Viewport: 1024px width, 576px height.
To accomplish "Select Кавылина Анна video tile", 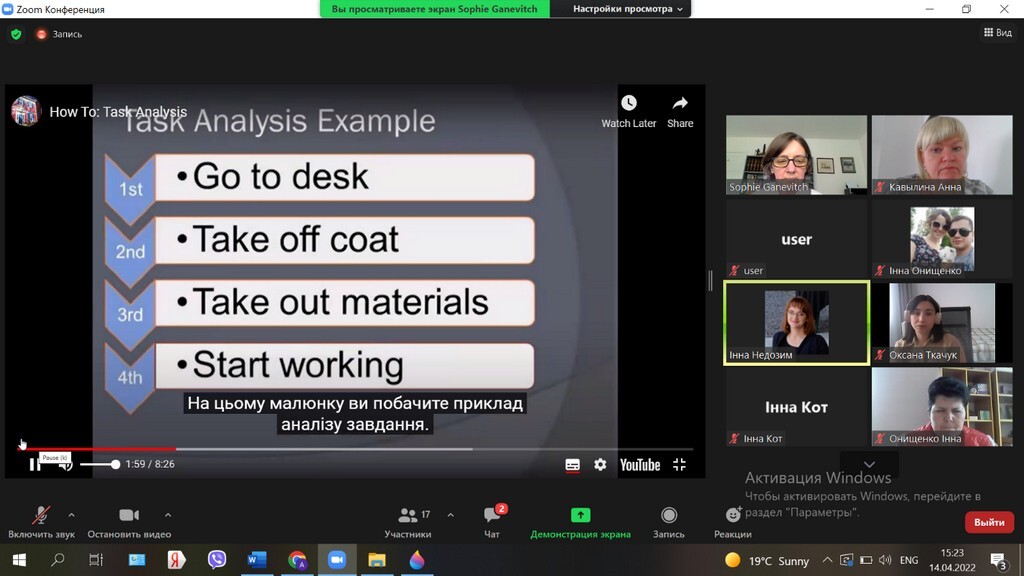I will [942, 155].
